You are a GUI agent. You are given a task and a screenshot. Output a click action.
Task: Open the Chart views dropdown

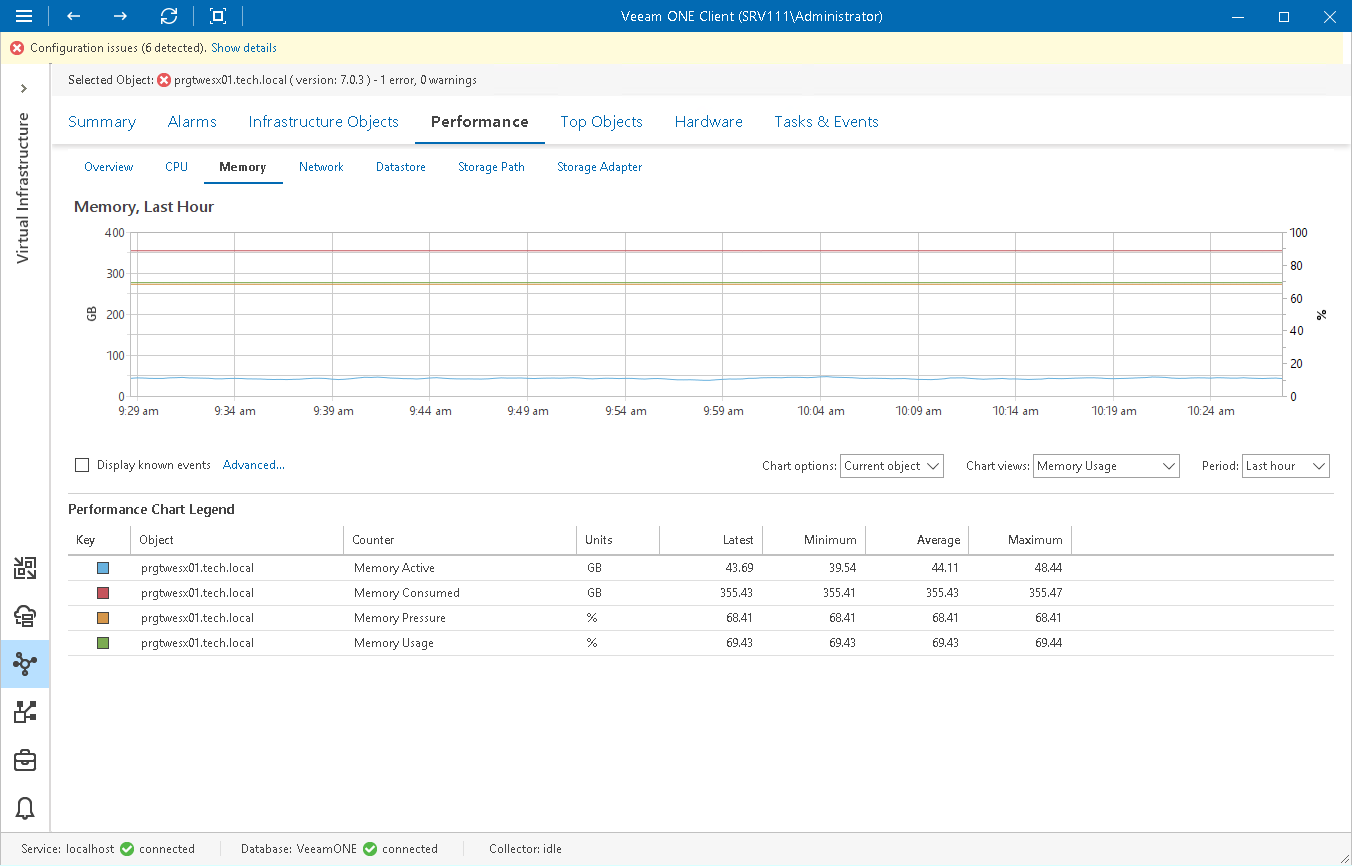click(x=1105, y=465)
